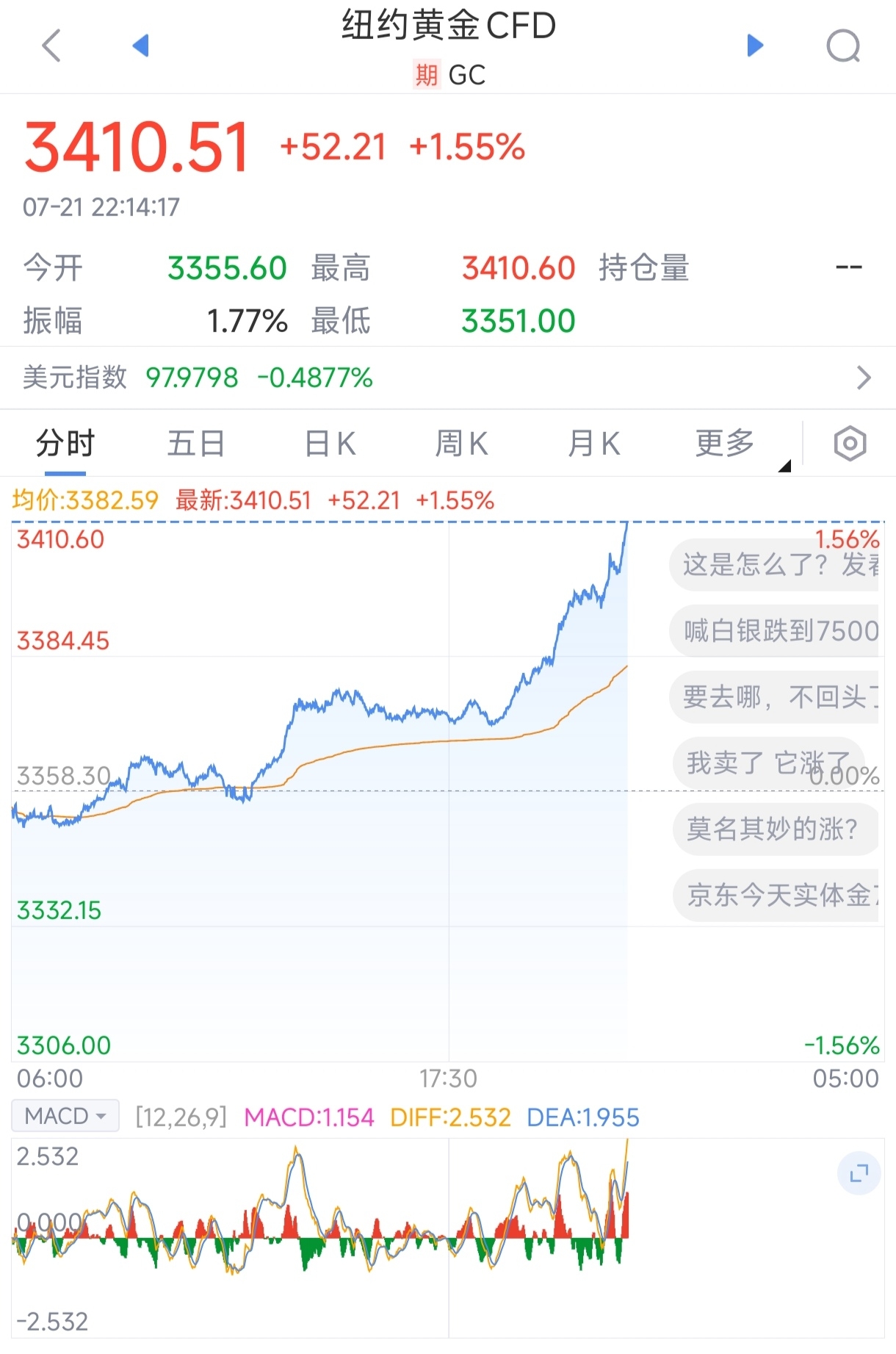
Task: Go back using the left chevron
Action: [51, 46]
